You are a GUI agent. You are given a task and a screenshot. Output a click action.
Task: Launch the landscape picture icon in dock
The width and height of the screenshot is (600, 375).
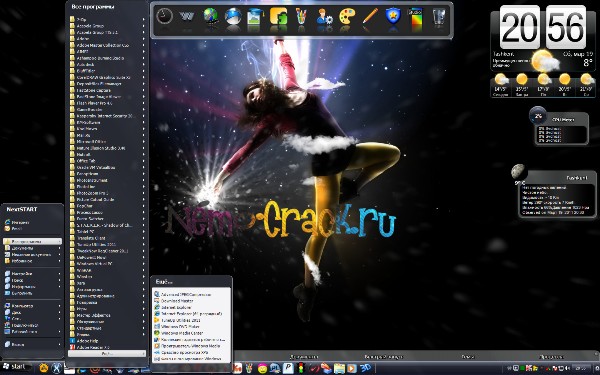click(255, 17)
